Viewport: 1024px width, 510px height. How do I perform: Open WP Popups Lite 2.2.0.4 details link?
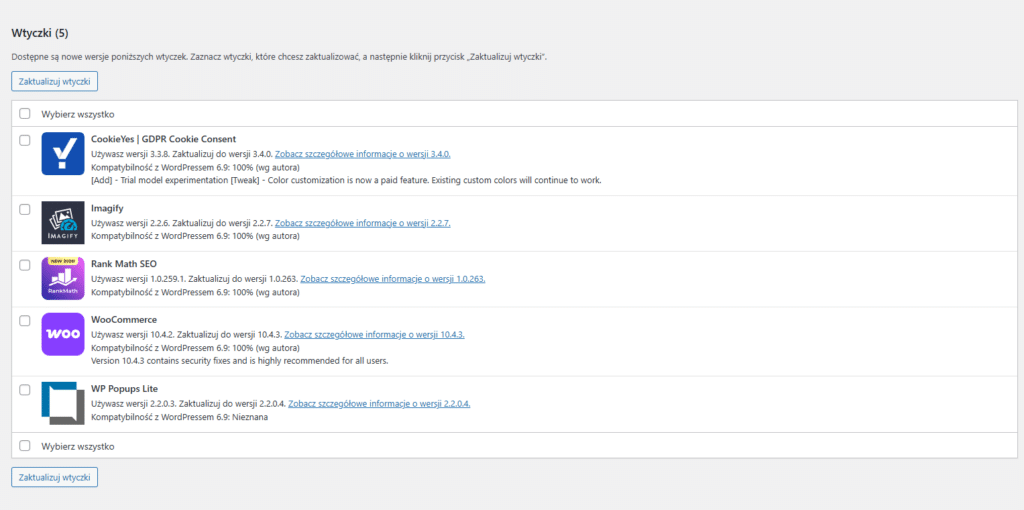click(381, 403)
